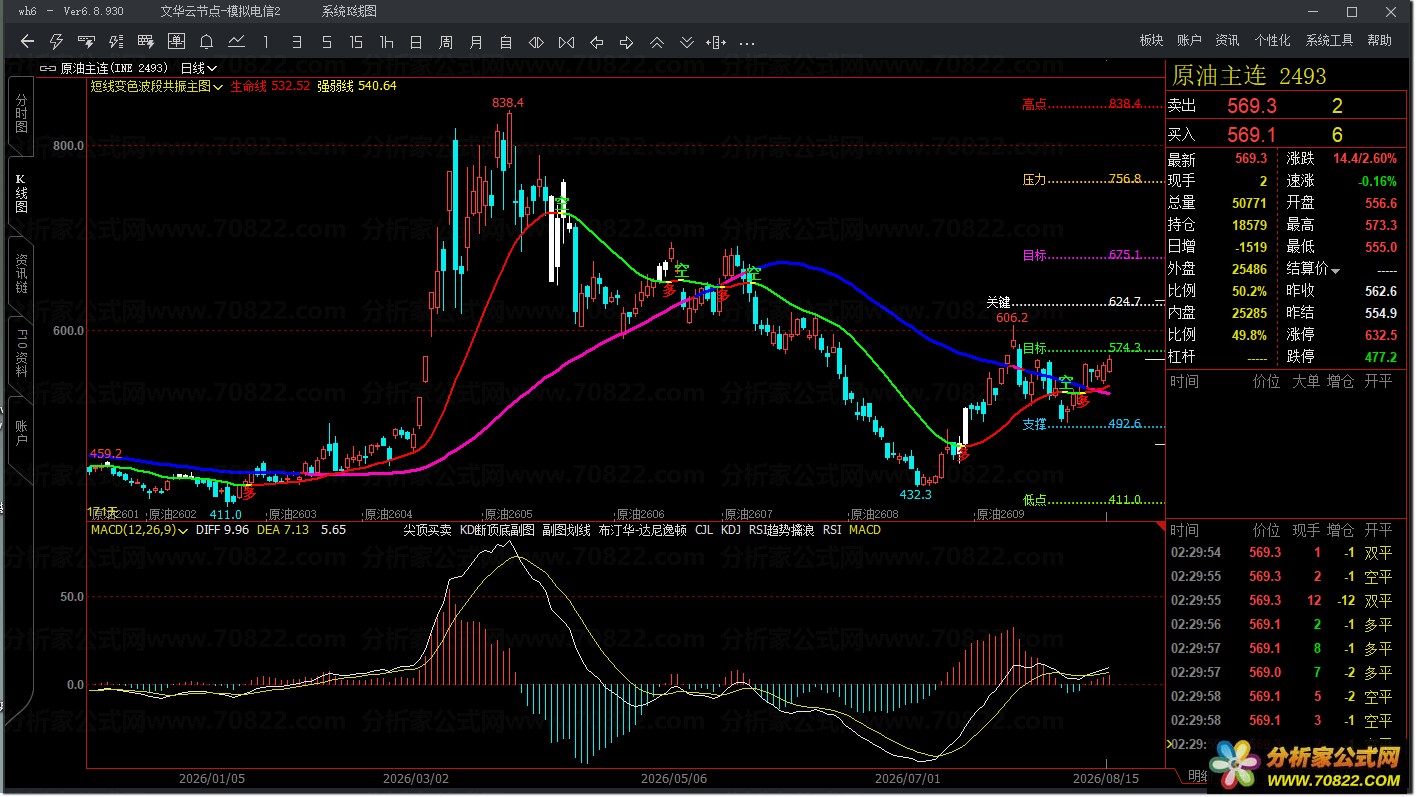Click the 关键 624.7 level label

(x=1063, y=302)
